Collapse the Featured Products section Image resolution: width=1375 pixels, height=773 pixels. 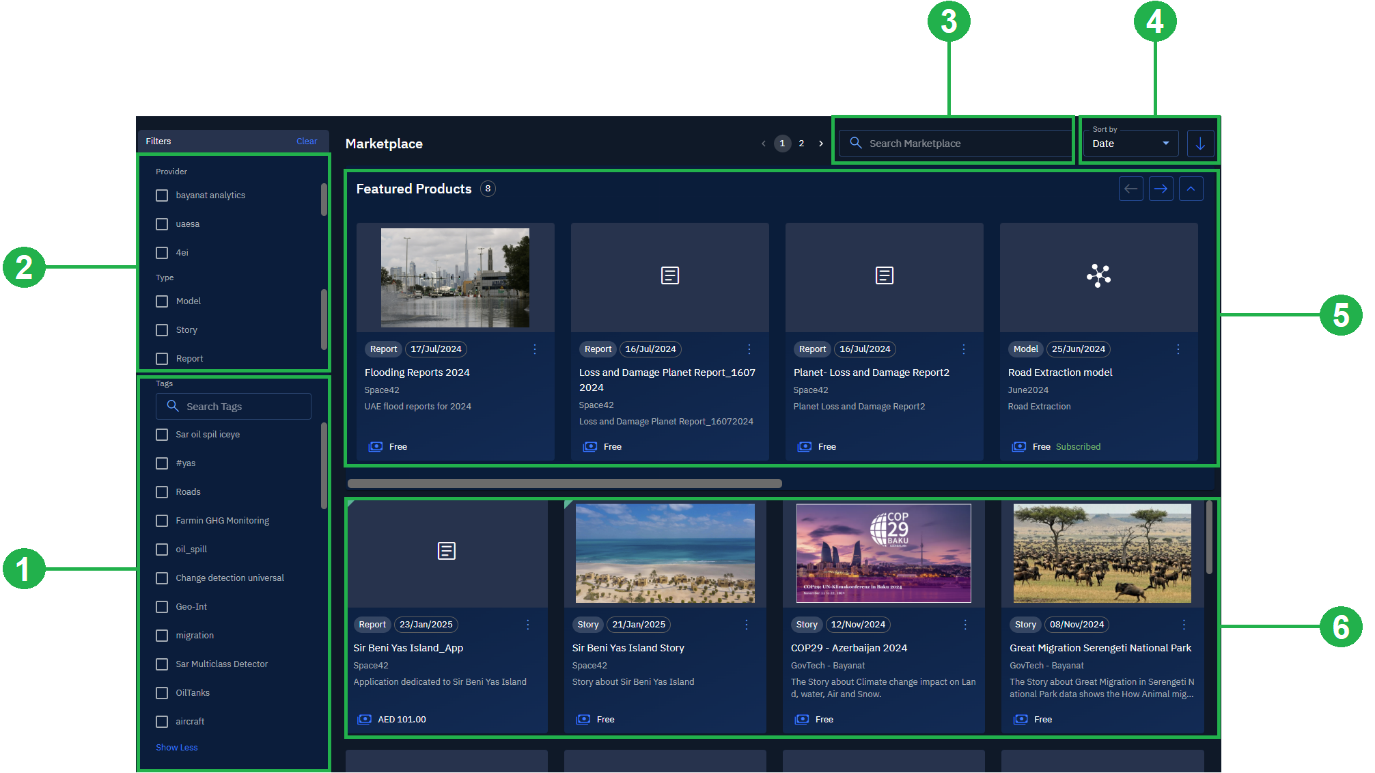(1190, 188)
